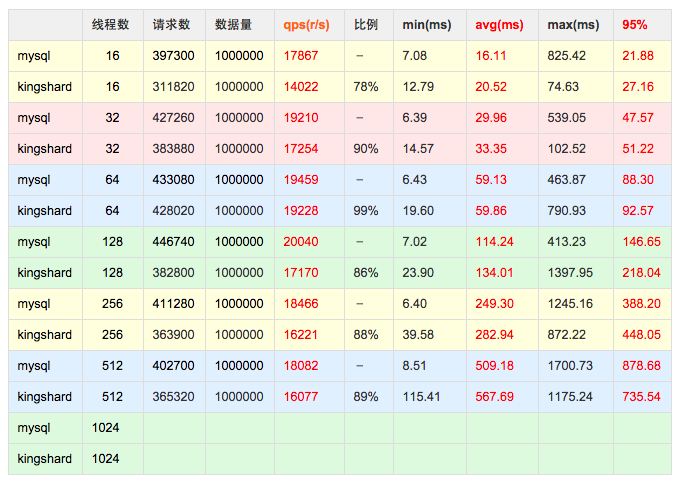The width and height of the screenshot is (682, 485).
Task: Select qps value 18082
Action: tap(301, 365)
